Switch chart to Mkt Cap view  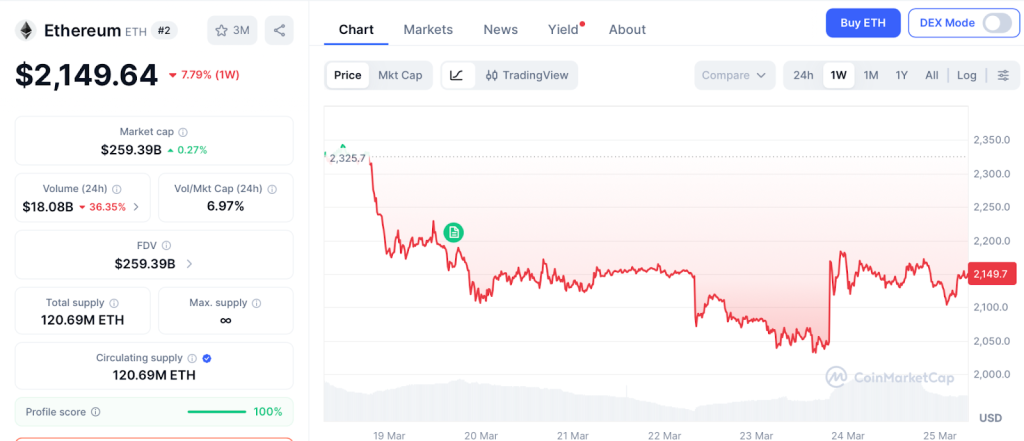[x=399, y=75]
